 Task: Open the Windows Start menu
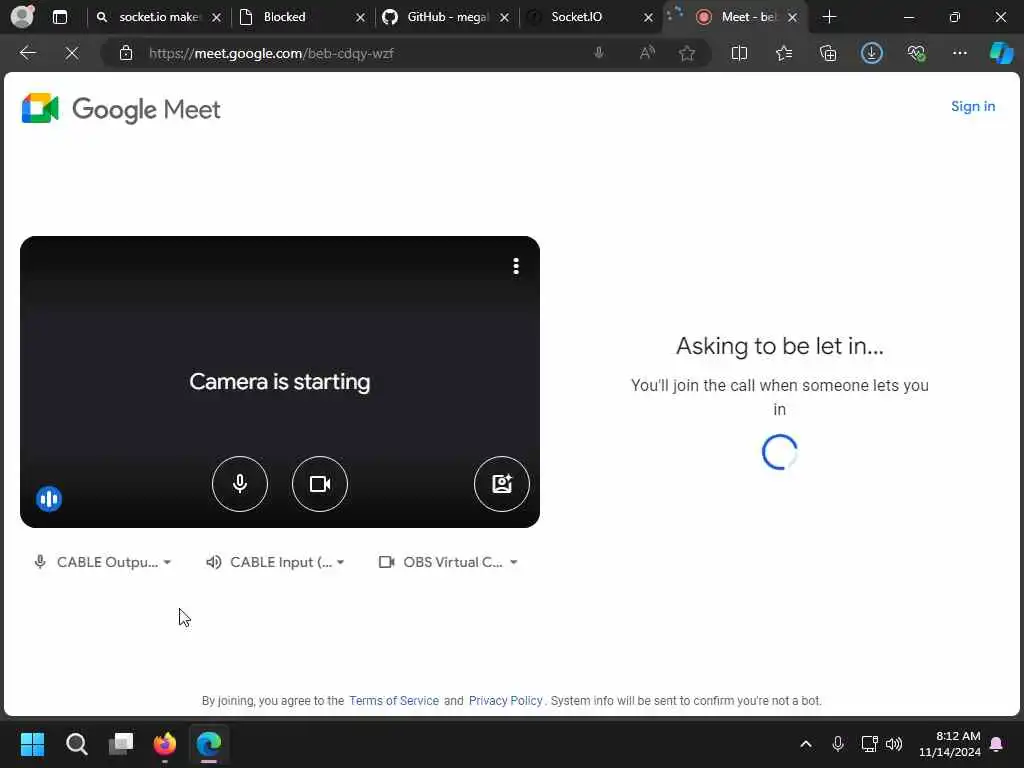pos(32,743)
